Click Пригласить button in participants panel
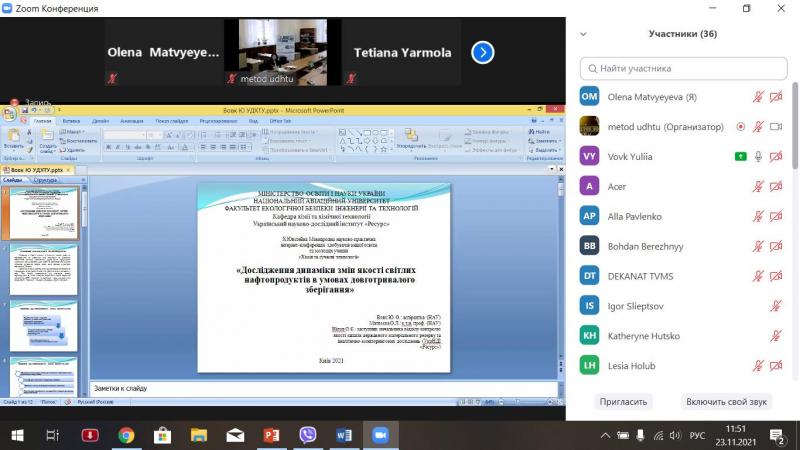 [623, 402]
